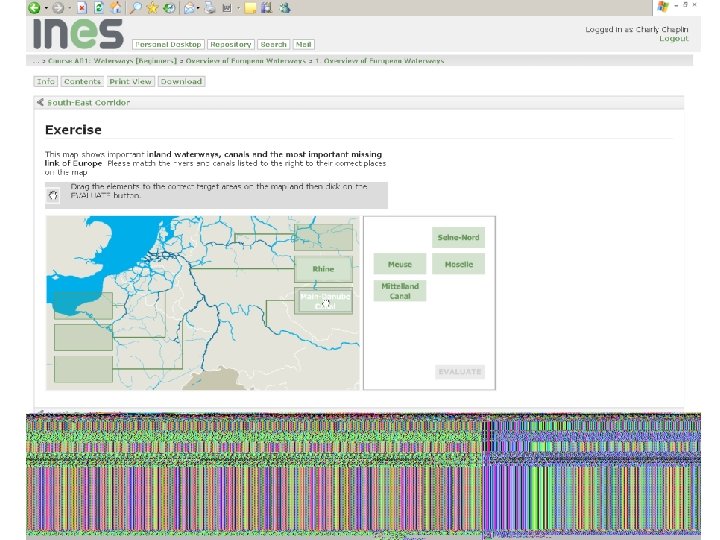The height and width of the screenshot is (540, 720).
Task: Click the back arrow beside South-East Corridor
Action: tap(40, 102)
